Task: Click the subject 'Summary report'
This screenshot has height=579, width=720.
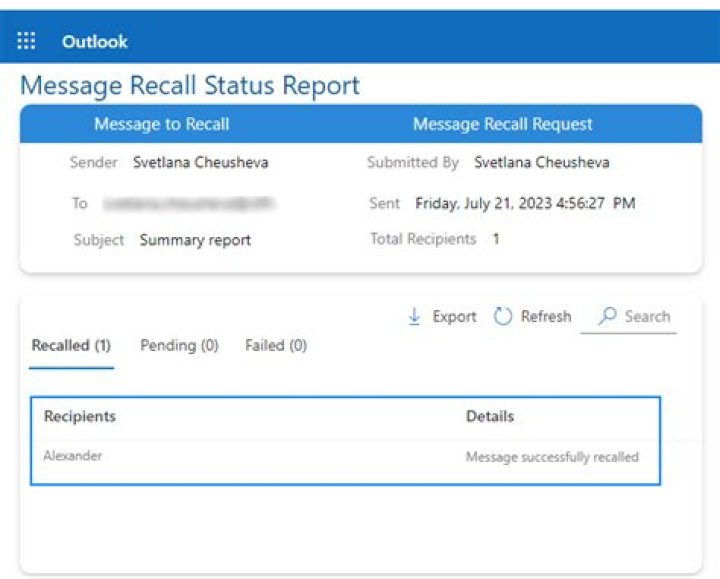Action: coord(195,240)
